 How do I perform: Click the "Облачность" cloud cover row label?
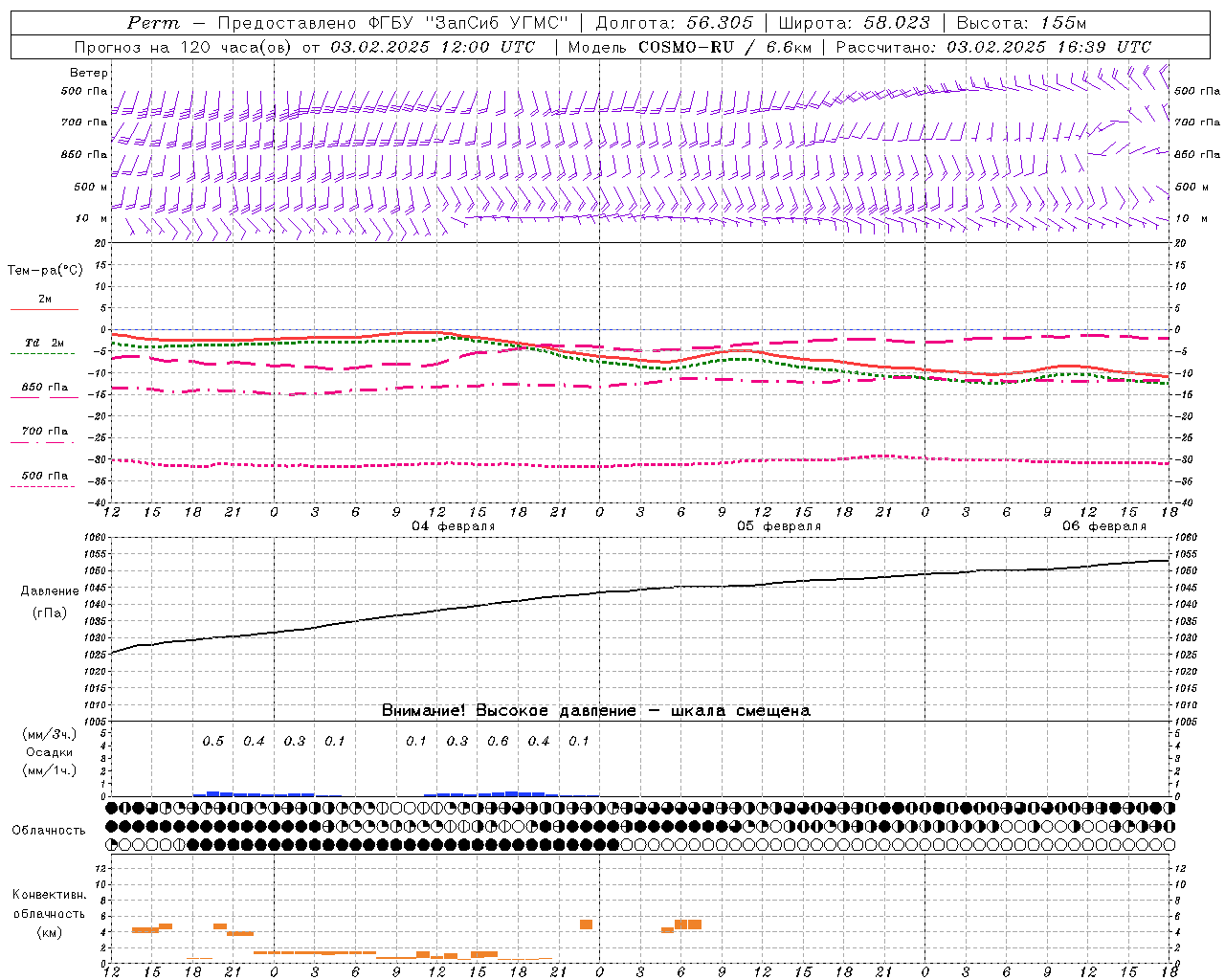[x=49, y=831]
